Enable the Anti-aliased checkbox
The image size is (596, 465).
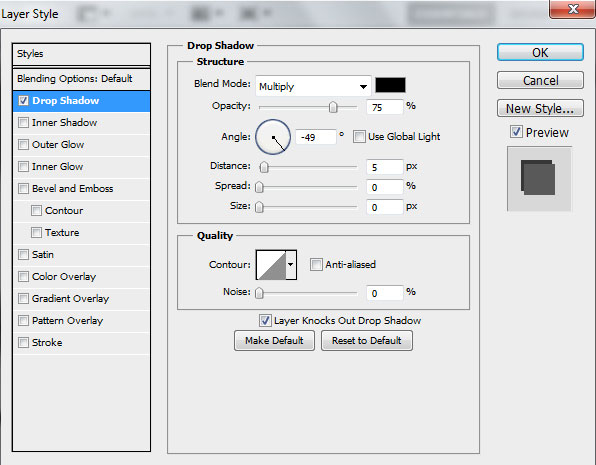pos(316,264)
